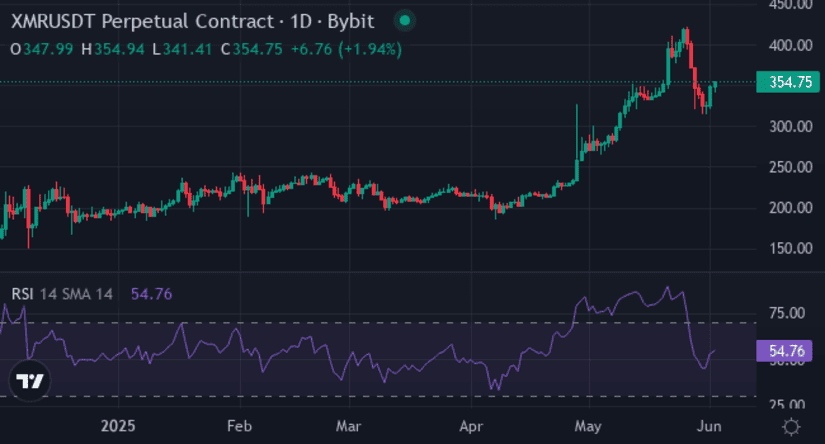Click the high price value 354.94
The height and width of the screenshot is (444, 825).
click(x=119, y=49)
